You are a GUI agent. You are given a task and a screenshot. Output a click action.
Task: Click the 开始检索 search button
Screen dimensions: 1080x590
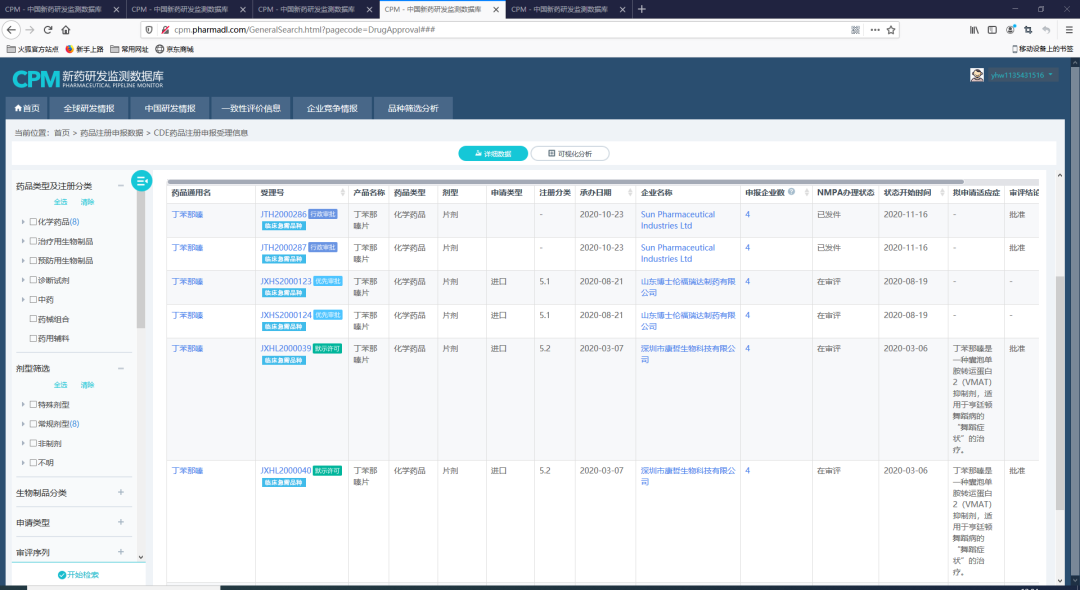pos(78,575)
